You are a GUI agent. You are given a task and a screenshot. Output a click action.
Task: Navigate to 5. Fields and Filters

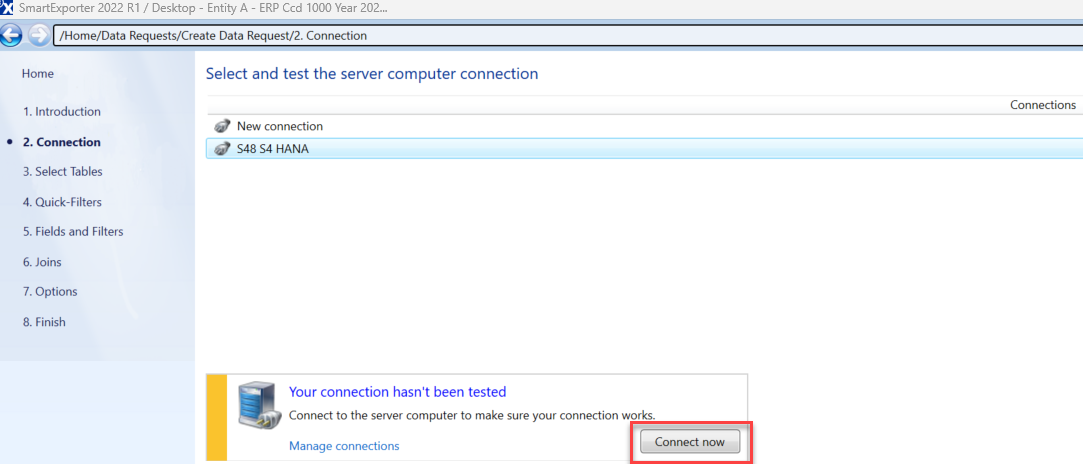tap(73, 232)
